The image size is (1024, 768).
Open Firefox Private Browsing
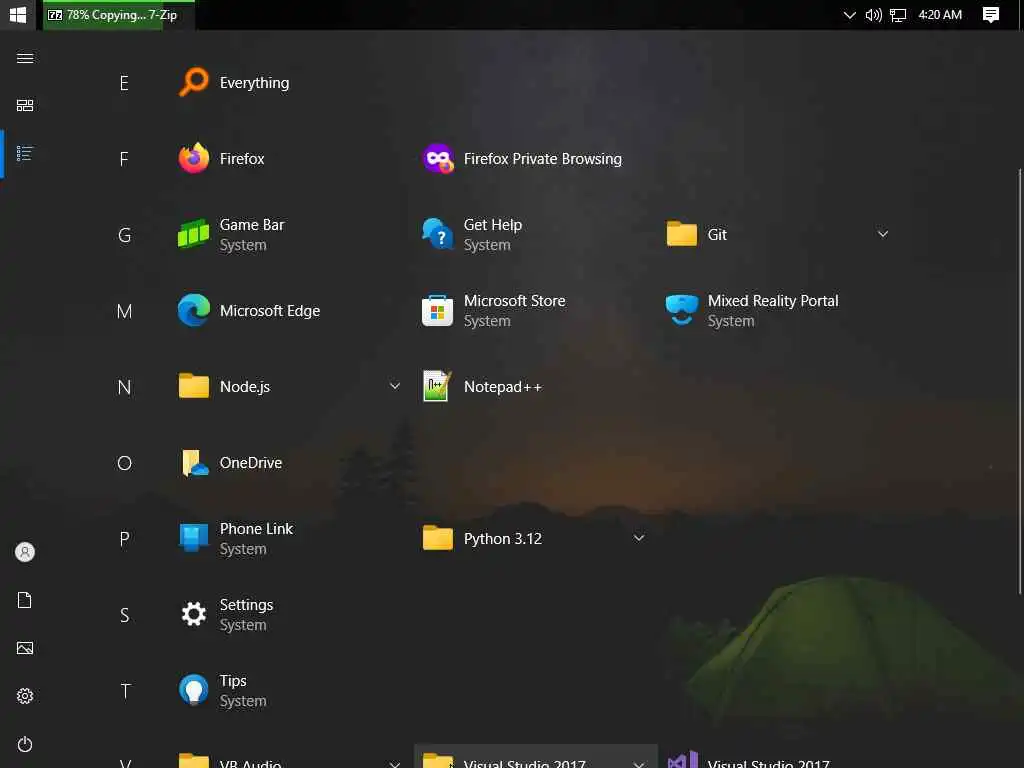coord(522,159)
